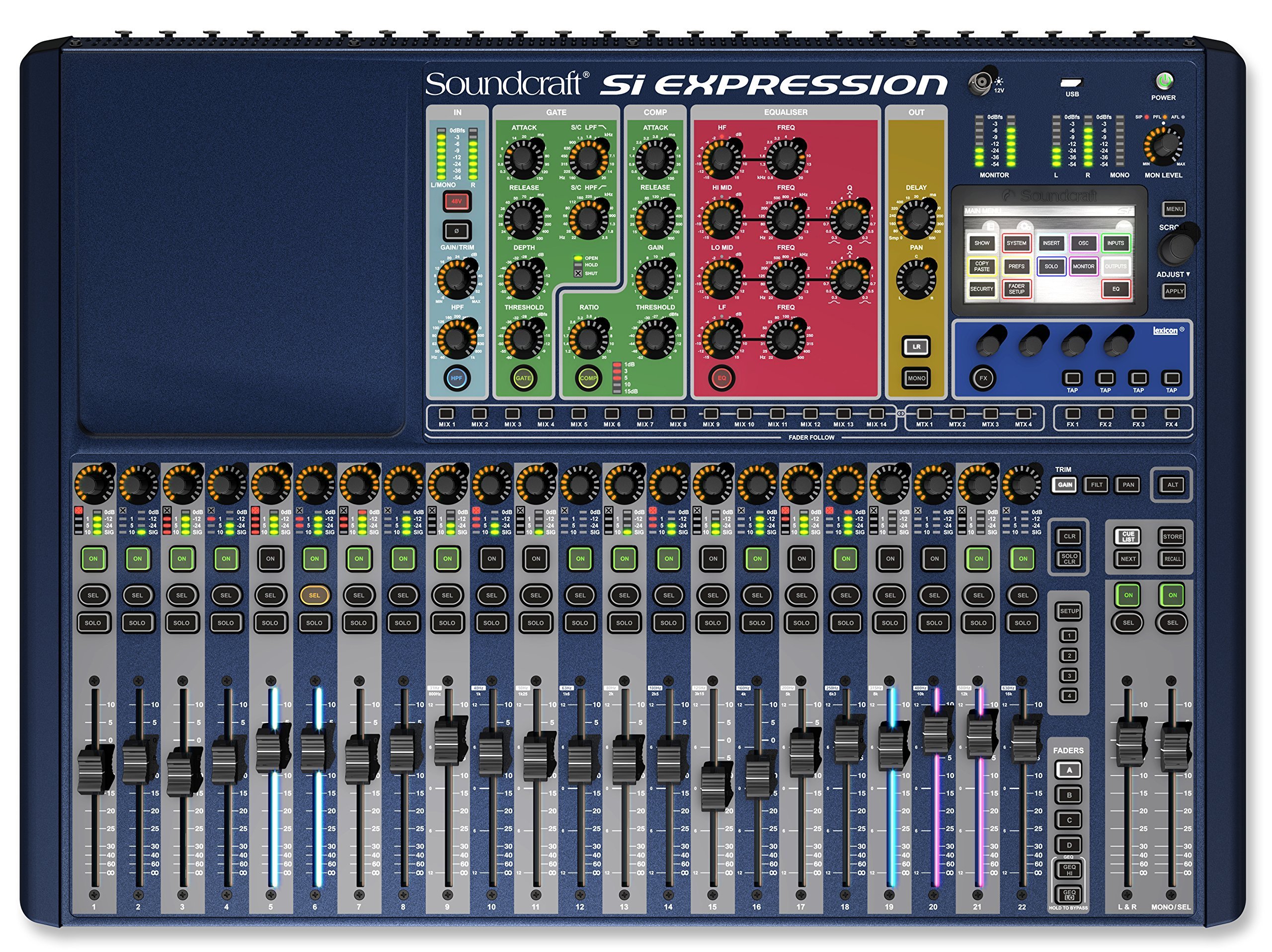Click the SOLO button on channel 22
This screenshot has width=1272, height=952.
(1023, 623)
